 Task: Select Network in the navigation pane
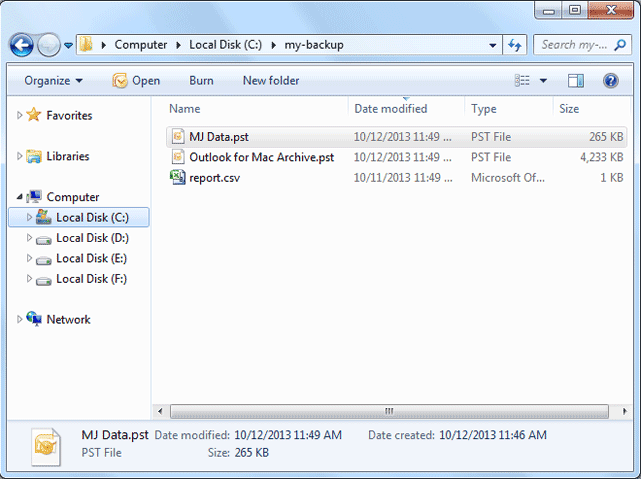click(68, 319)
